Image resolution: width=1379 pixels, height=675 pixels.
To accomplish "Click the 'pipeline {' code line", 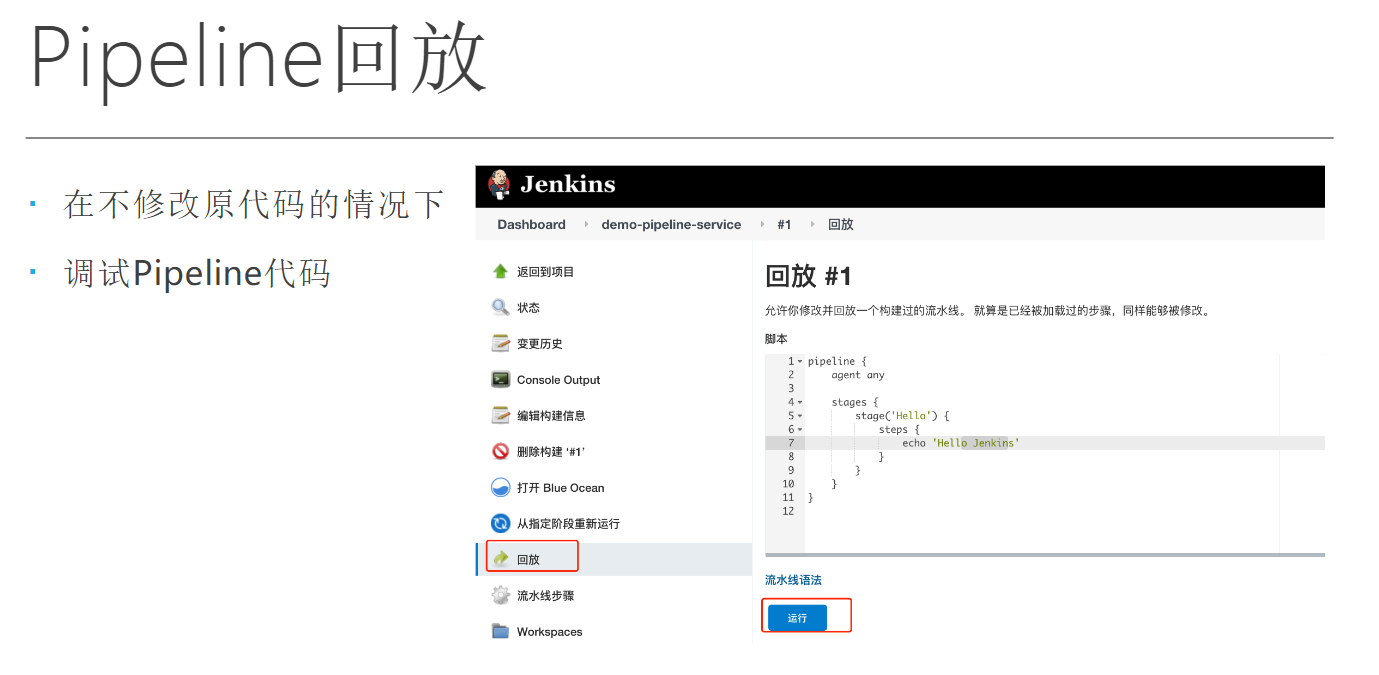I will point(837,361).
